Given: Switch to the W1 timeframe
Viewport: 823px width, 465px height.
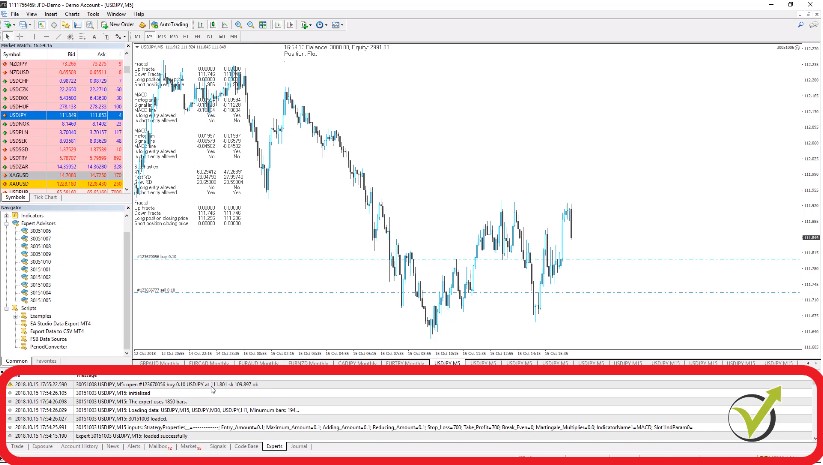Looking at the screenshot, I should tap(222, 37).
